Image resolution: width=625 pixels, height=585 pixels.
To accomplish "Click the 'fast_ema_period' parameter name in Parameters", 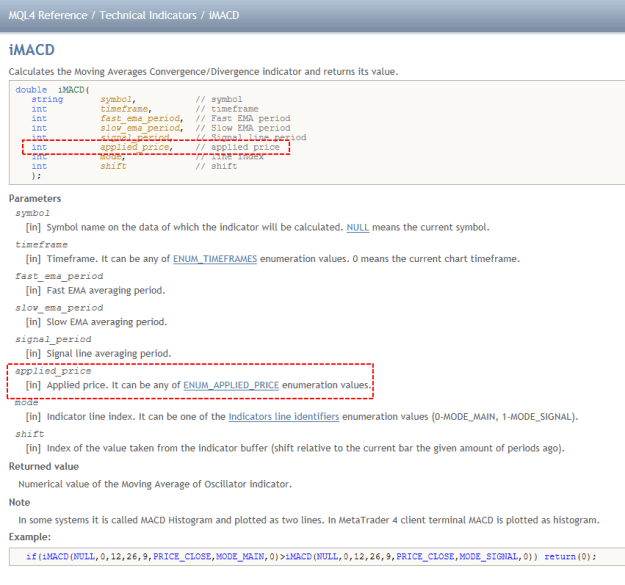I will click(x=59, y=277).
